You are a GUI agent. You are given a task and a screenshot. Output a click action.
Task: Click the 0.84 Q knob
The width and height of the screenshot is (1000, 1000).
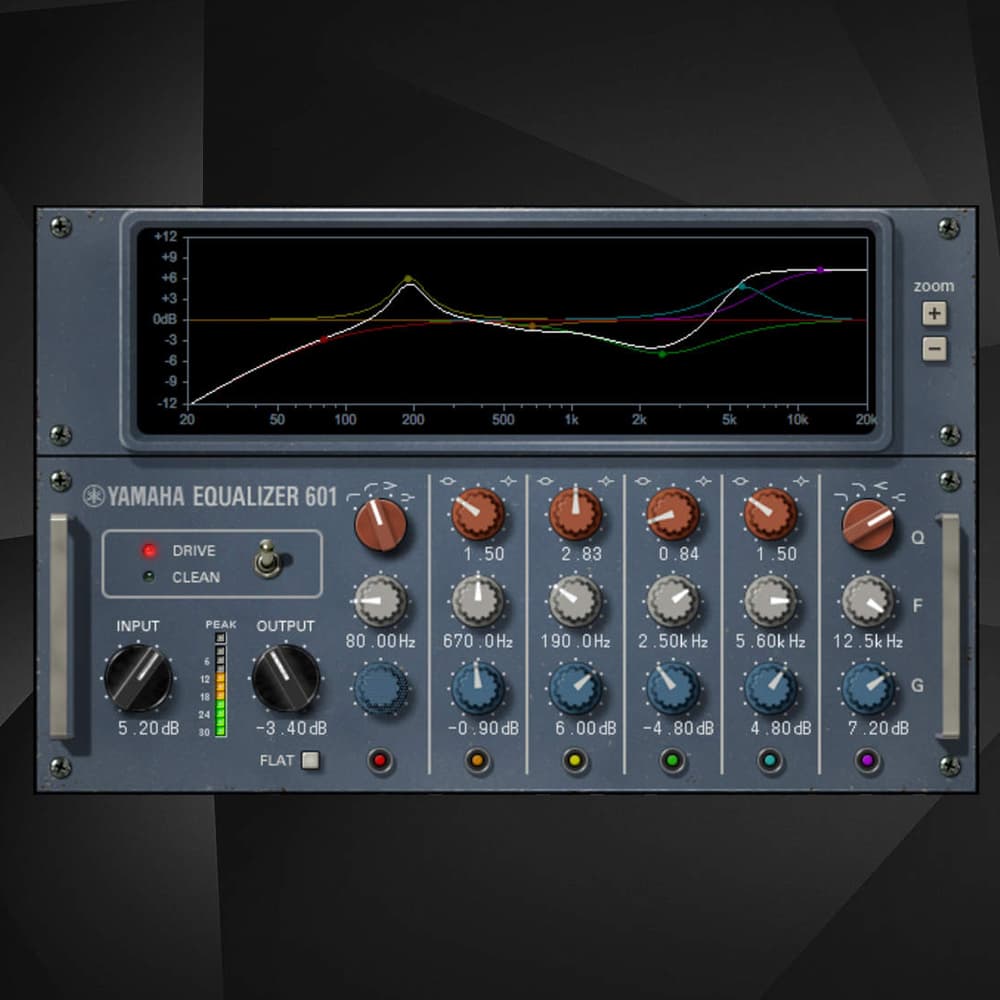point(673,514)
